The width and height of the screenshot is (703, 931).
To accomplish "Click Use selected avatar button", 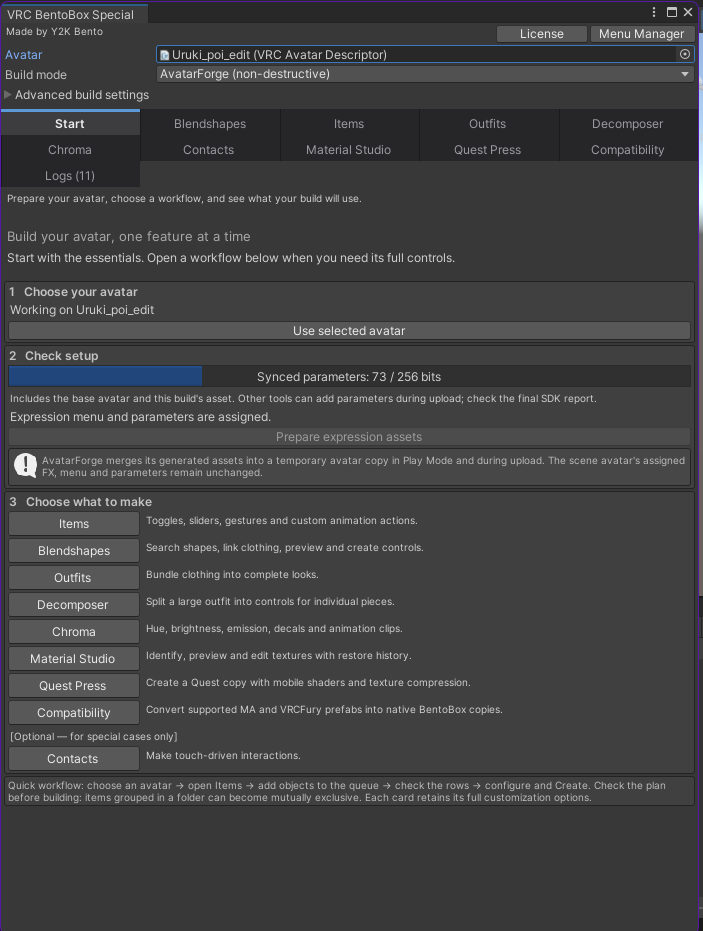I will click(x=349, y=331).
